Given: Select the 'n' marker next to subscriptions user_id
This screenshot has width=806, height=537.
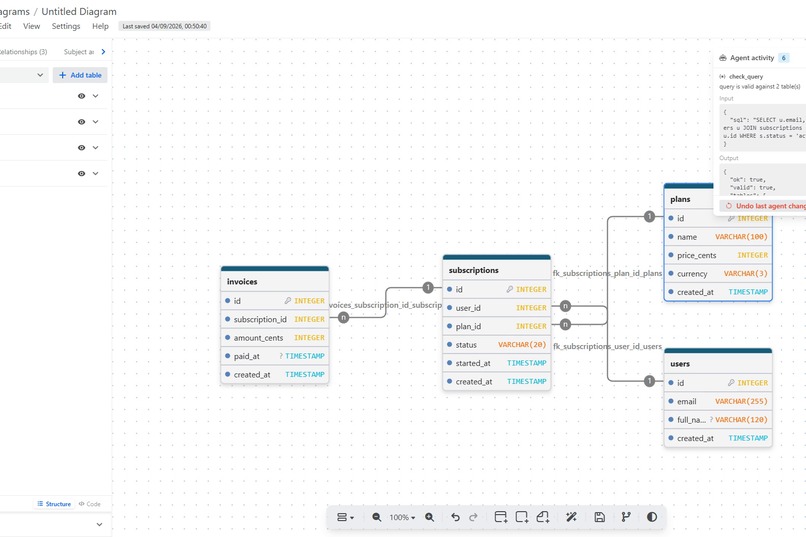Looking at the screenshot, I should 565,306.
